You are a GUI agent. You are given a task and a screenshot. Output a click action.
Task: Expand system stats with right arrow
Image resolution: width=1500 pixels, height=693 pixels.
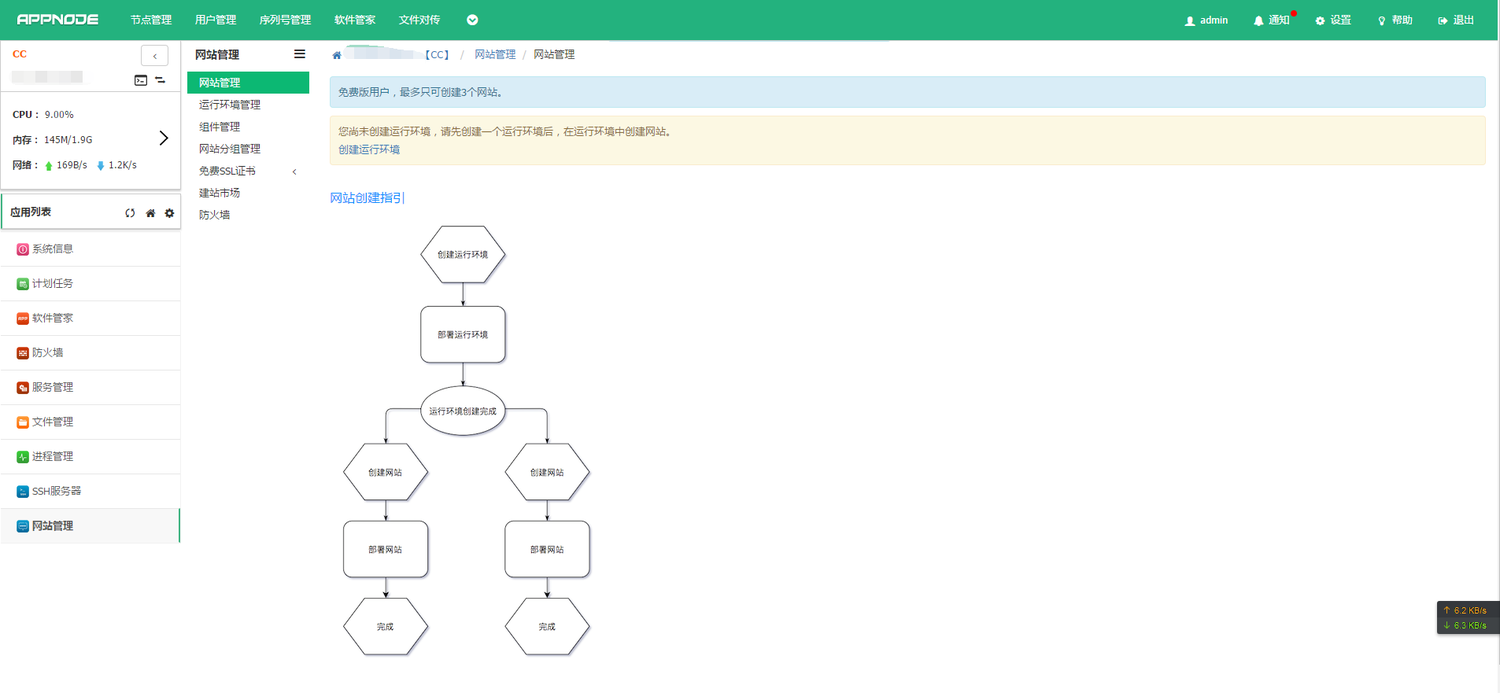(164, 139)
